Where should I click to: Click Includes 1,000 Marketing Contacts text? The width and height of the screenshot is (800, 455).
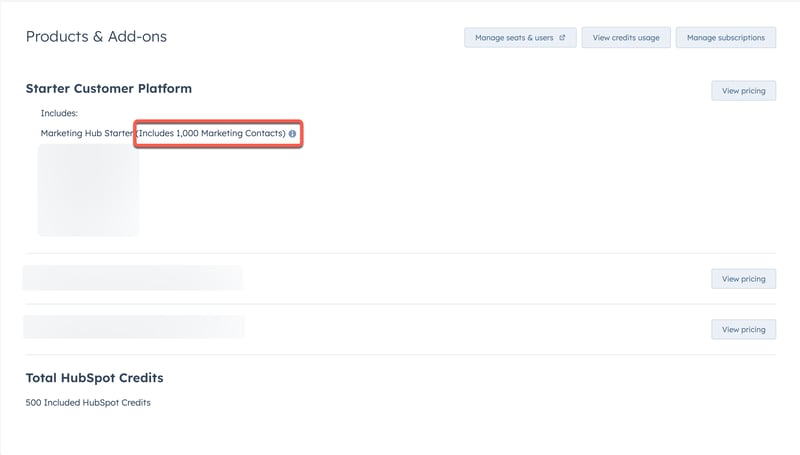[x=211, y=133]
